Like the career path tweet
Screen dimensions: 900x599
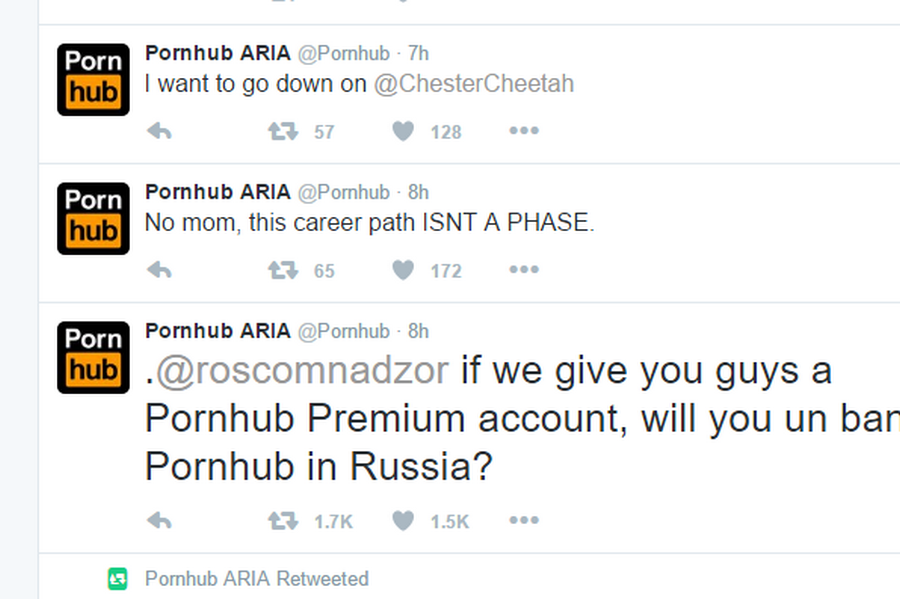coord(402,270)
